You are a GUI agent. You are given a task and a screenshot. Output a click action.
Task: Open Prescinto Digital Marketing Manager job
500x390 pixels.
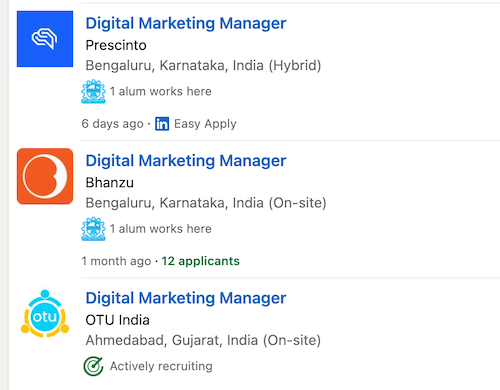(x=186, y=24)
